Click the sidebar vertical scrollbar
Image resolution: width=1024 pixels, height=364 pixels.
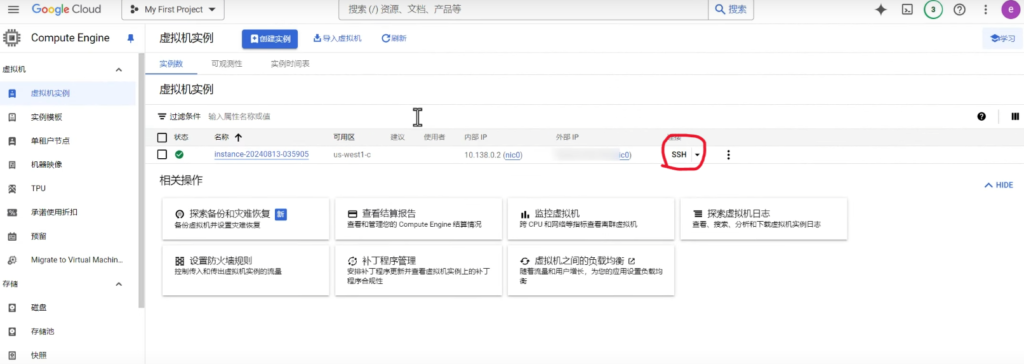coord(142,180)
